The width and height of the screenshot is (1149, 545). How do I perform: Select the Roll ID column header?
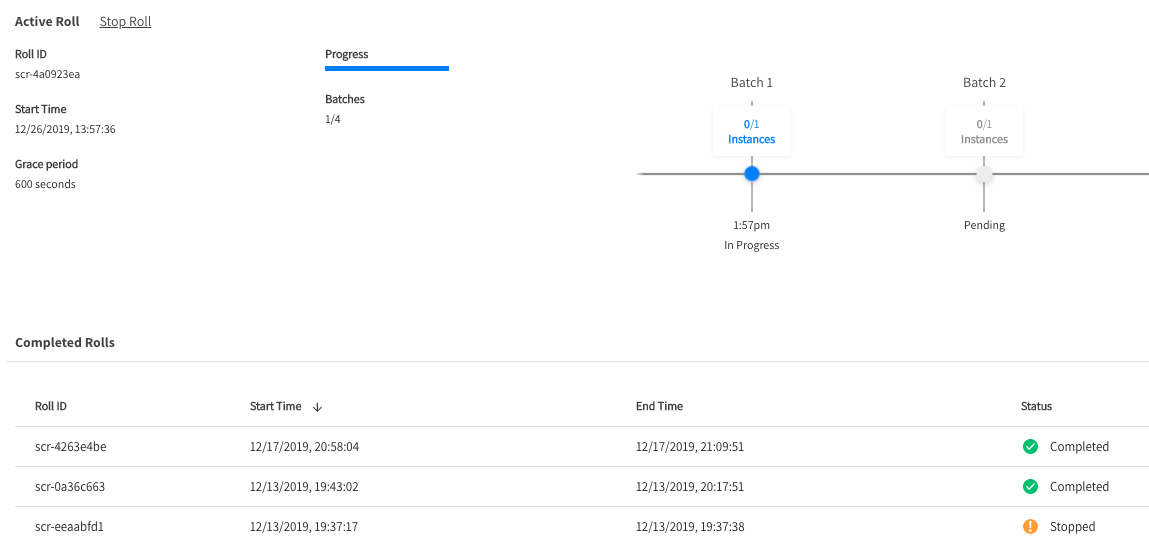[x=51, y=406]
